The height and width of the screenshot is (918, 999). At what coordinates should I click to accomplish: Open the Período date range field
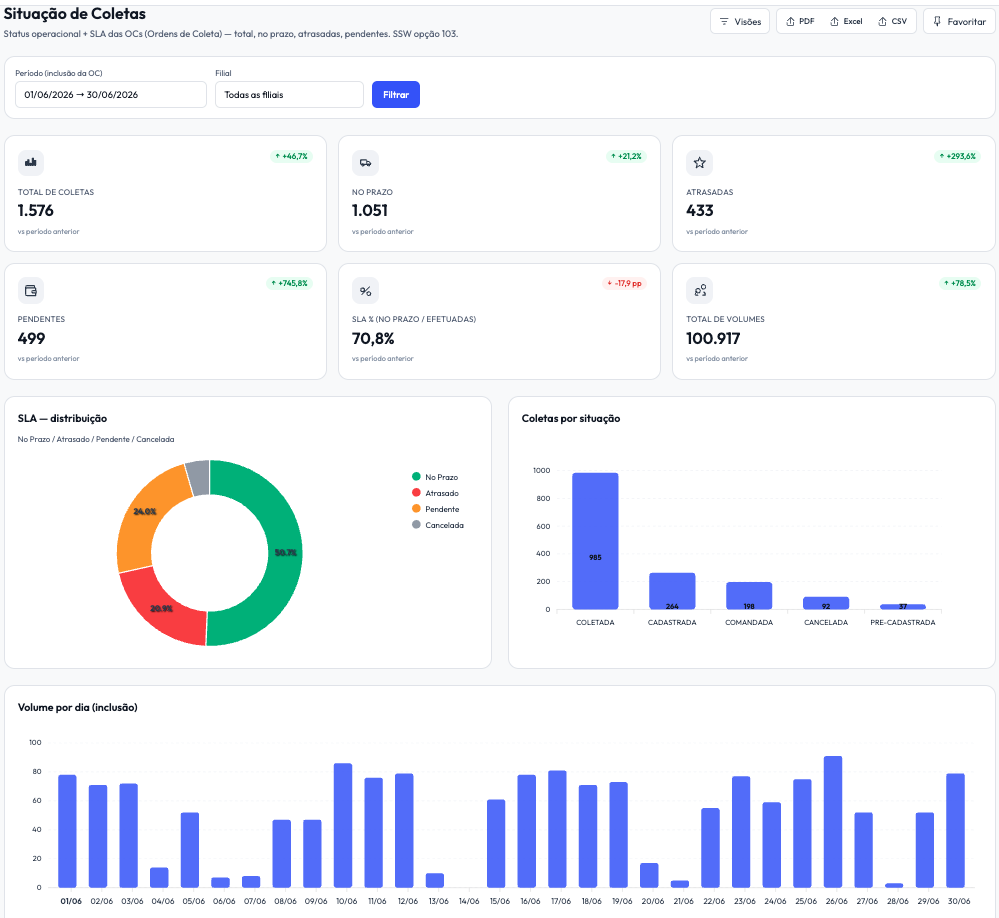111,94
